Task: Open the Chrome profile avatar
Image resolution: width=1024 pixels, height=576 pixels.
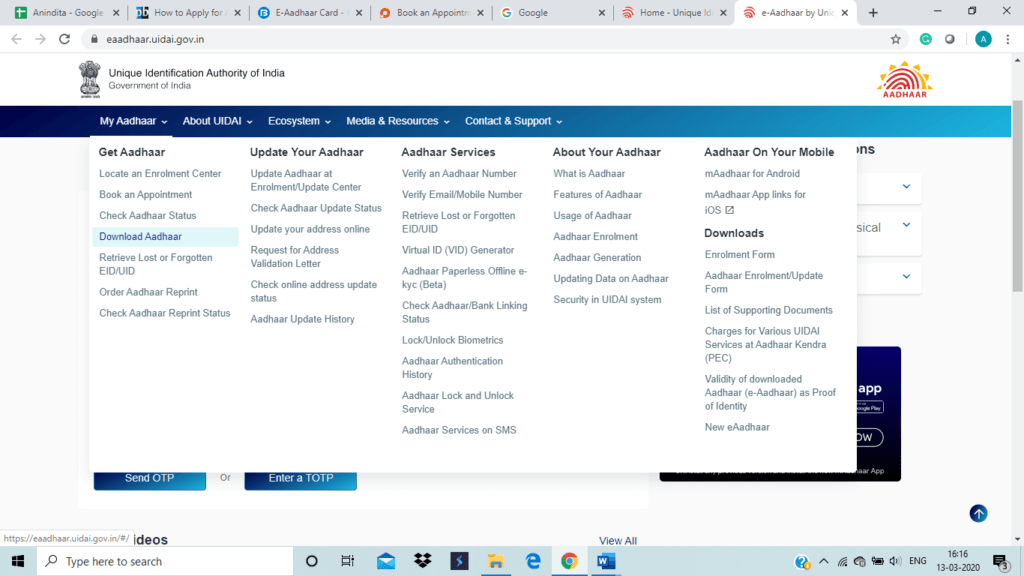Action: tap(983, 39)
